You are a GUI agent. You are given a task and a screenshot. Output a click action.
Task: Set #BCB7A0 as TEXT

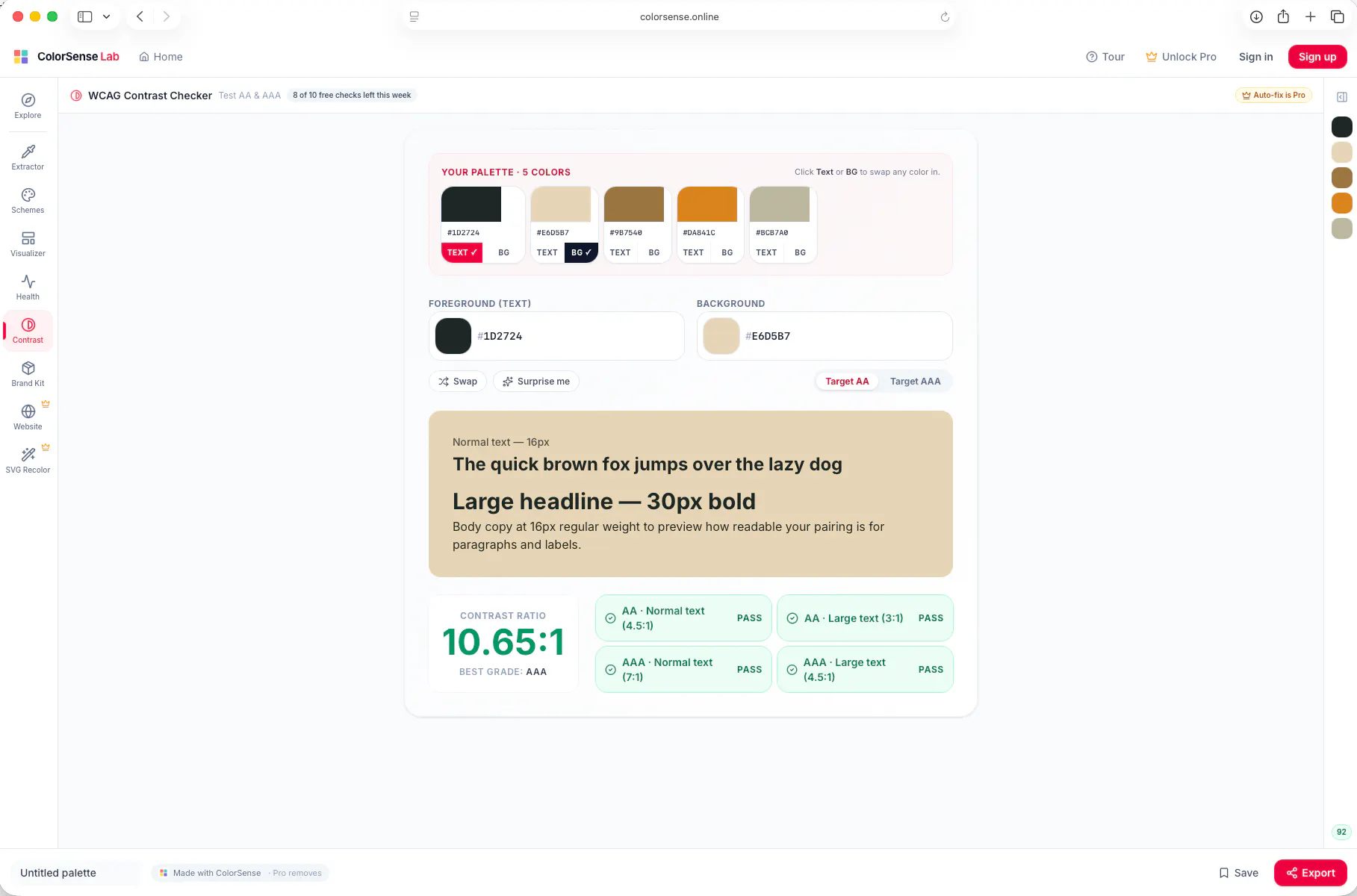(767, 252)
